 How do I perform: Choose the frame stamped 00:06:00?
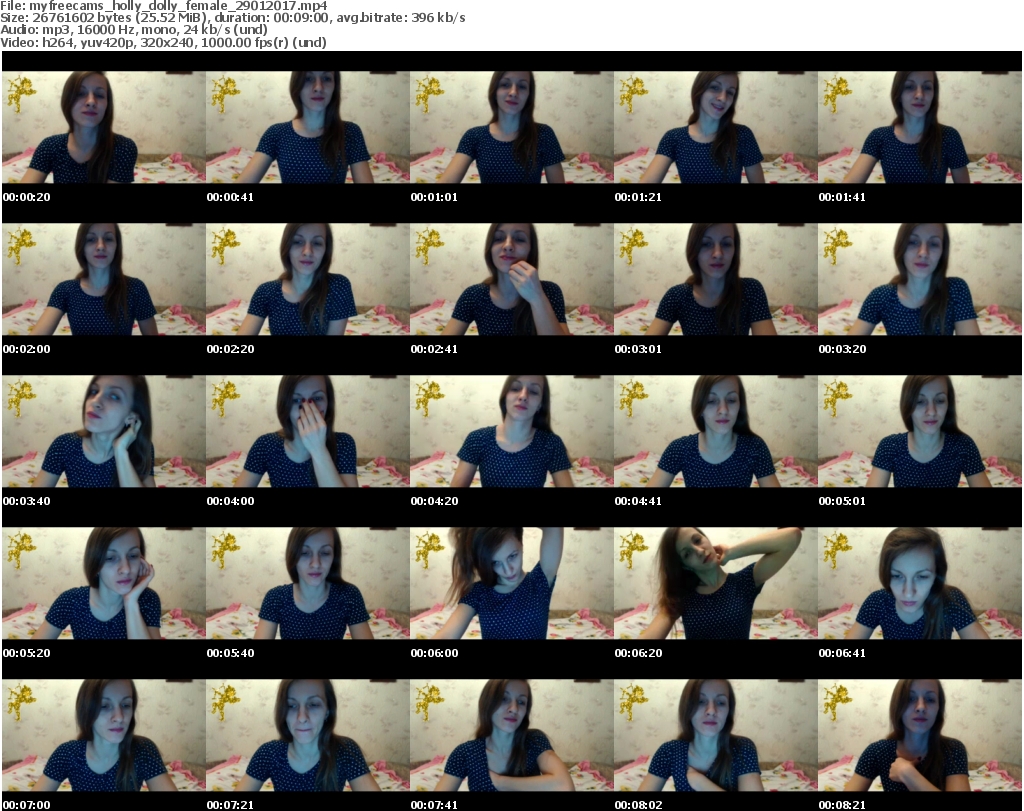[x=512, y=583]
